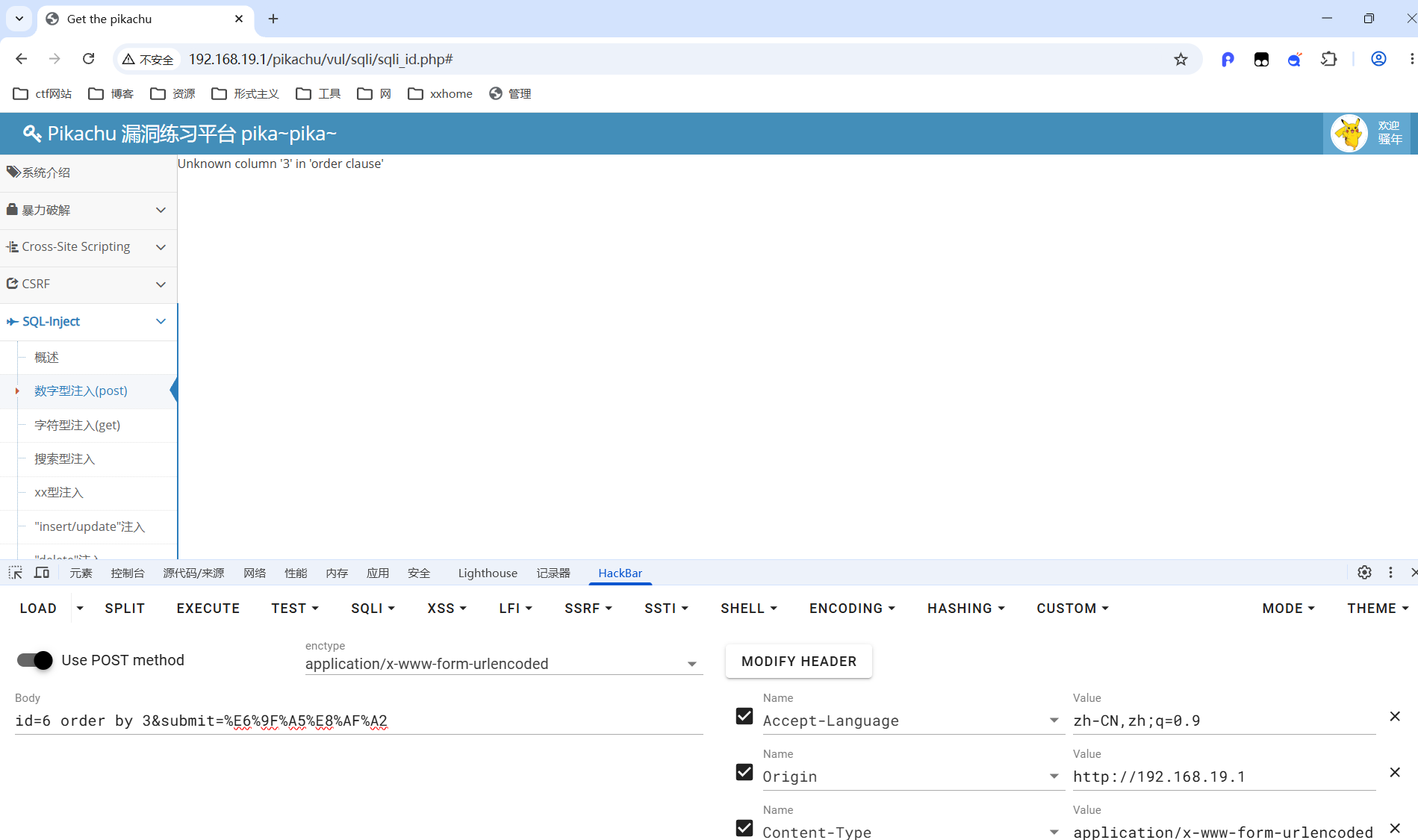Open DevTools more options menu

click(x=1390, y=572)
